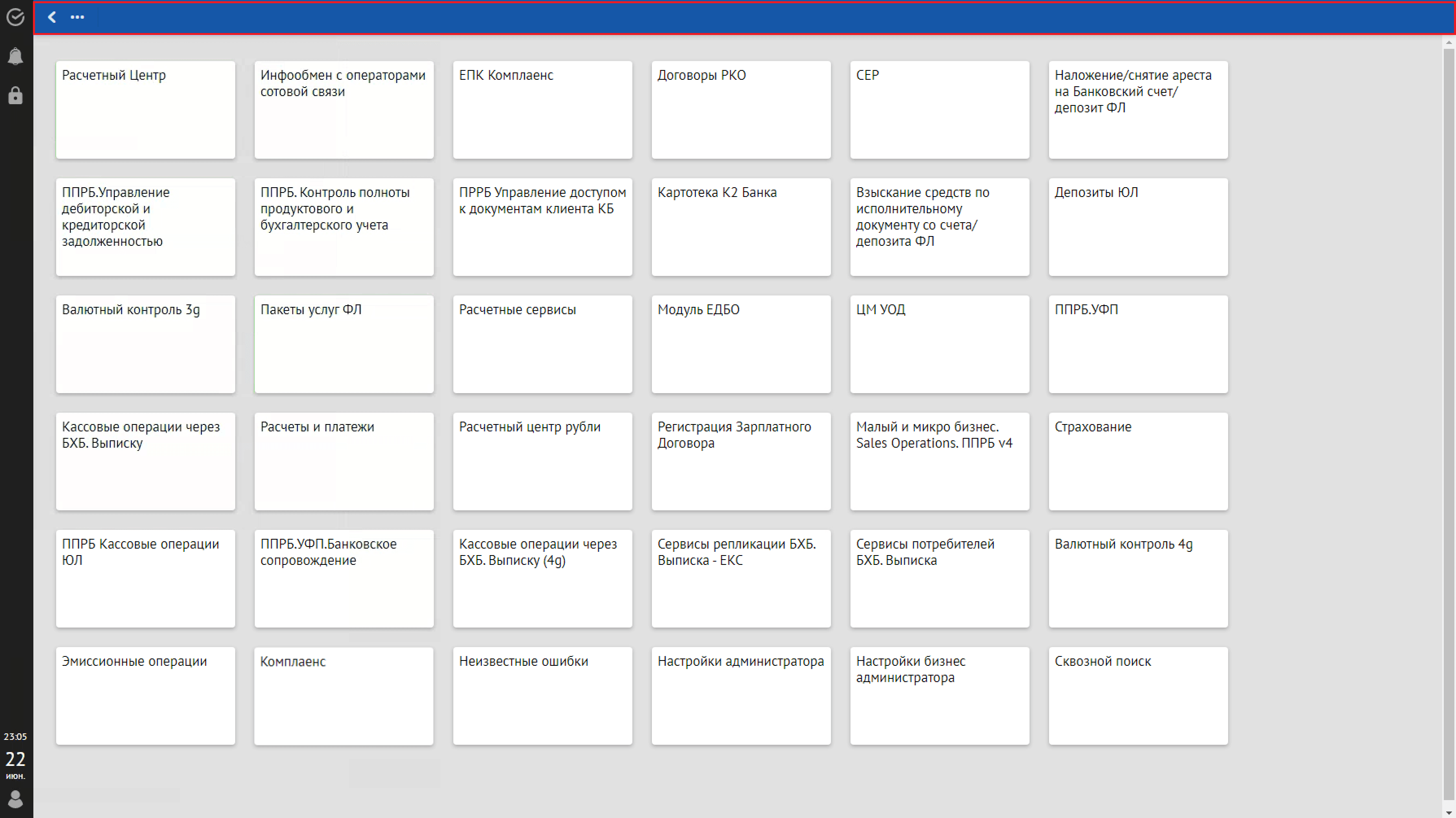
Task: Open the Модуль ЕДБО tile
Action: coord(741,344)
